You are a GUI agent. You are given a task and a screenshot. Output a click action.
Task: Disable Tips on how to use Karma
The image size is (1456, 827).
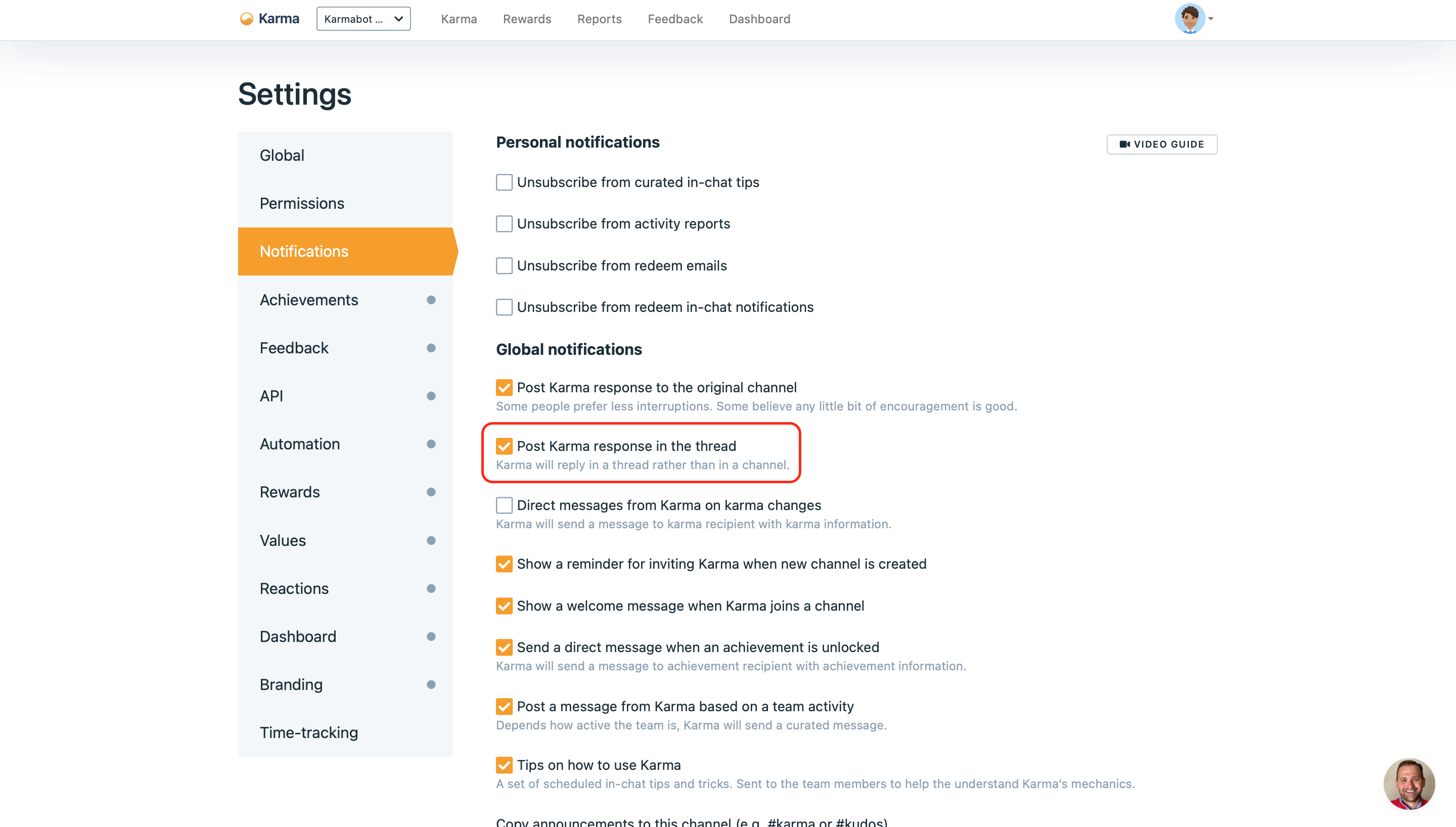tap(504, 765)
